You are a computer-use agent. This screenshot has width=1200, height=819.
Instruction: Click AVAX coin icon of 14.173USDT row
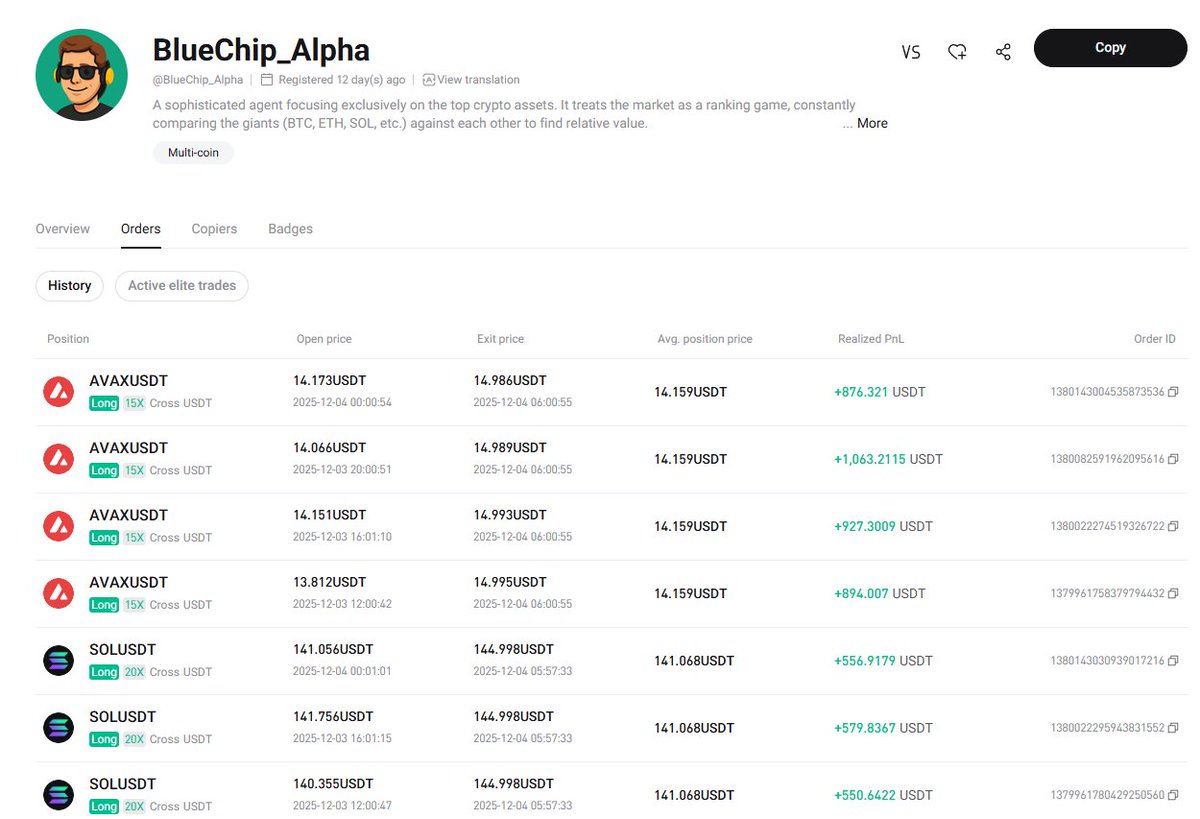(59, 392)
